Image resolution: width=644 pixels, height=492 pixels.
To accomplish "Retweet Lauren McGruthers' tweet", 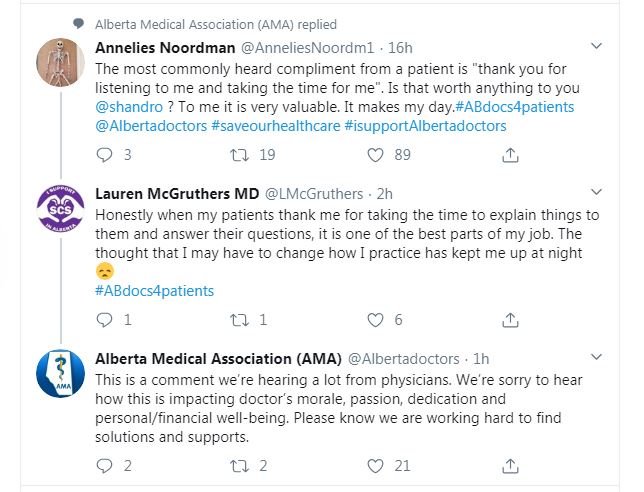I will pos(239,320).
